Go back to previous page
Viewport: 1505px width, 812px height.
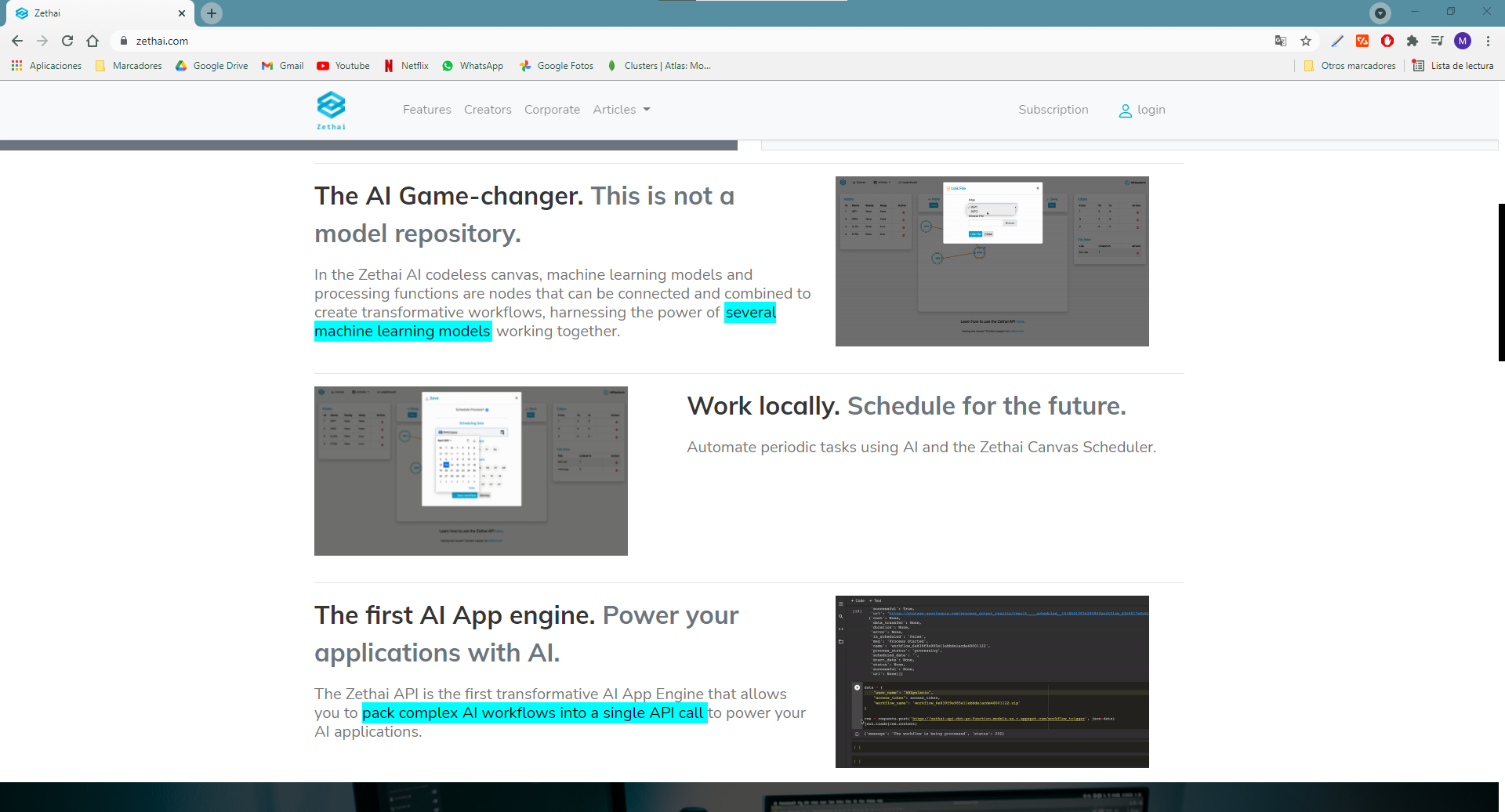17,41
